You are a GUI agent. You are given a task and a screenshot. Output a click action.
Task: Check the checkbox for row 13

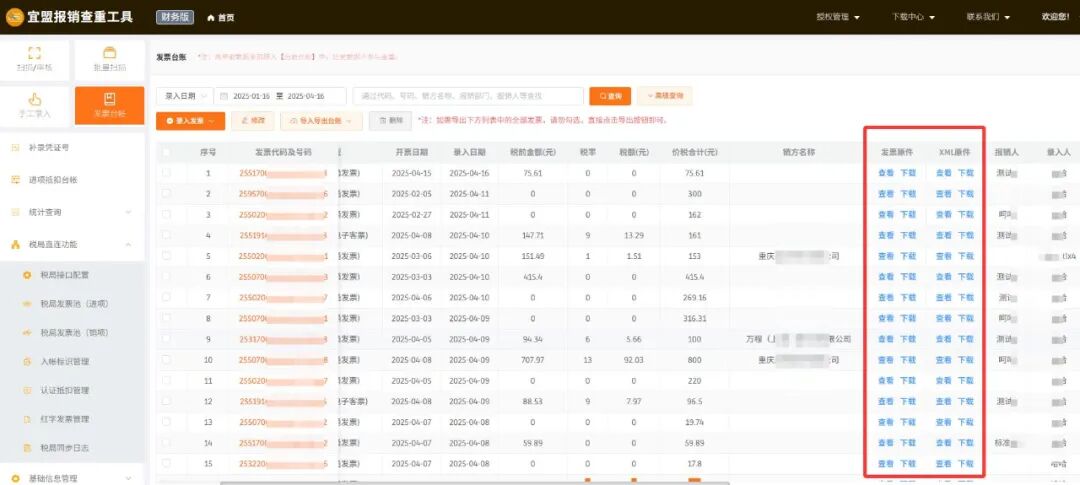pyautogui.click(x=166, y=422)
